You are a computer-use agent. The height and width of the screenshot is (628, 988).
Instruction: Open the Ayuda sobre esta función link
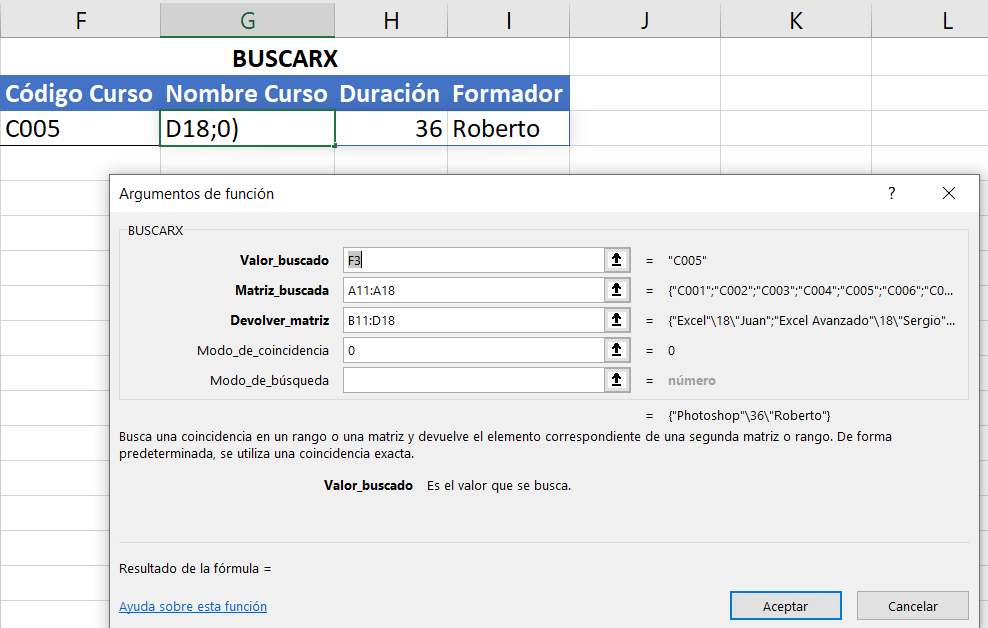coord(193,606)
